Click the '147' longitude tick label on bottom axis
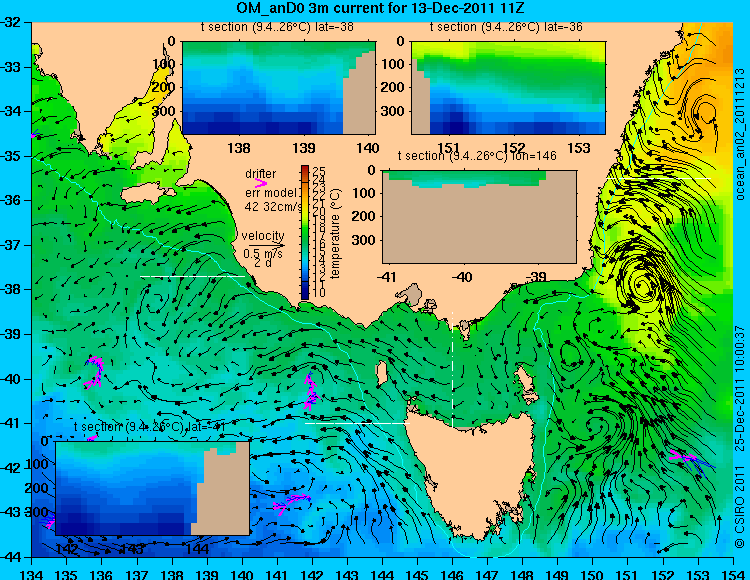The image size is (750, 580). [487, 574]
